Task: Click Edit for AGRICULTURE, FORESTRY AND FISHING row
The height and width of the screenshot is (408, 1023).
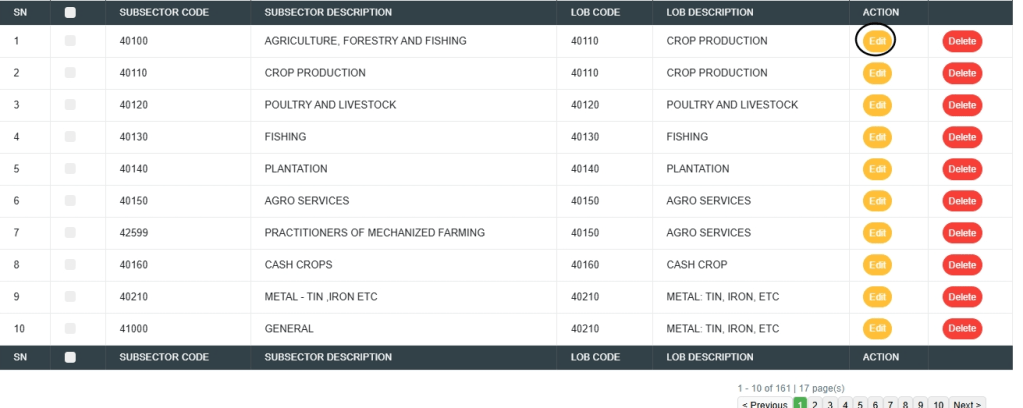Action: [876, 41]
